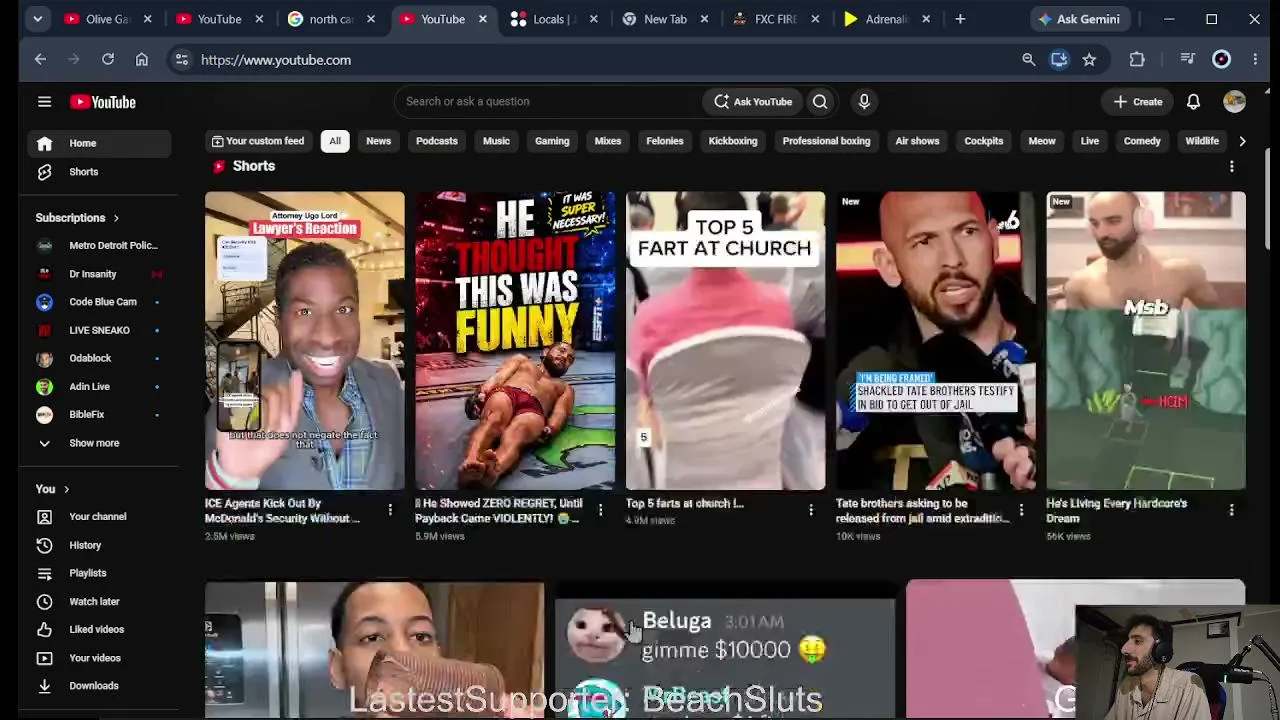
Task: Open Your channel in the sidebar
Action: click(x=99, y=517)
